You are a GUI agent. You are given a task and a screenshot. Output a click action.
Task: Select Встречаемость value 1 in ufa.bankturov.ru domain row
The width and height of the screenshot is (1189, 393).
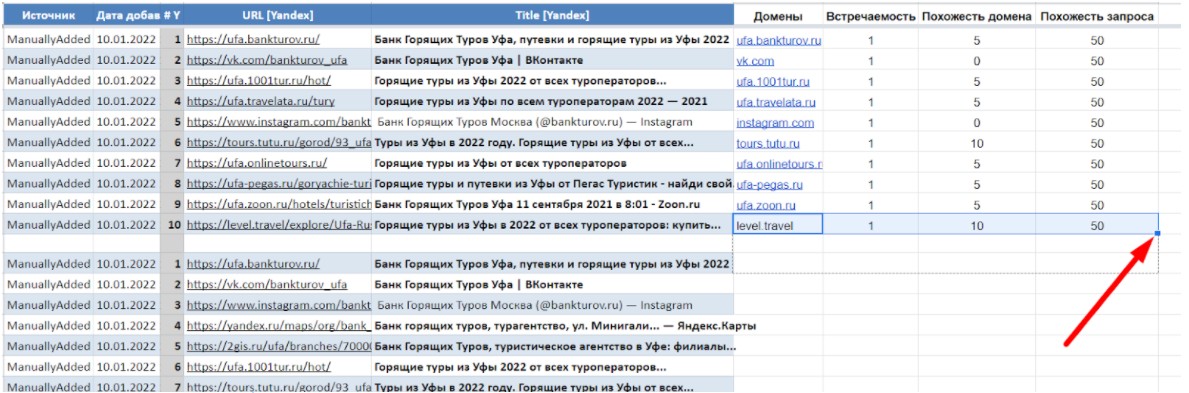[871, 40]
